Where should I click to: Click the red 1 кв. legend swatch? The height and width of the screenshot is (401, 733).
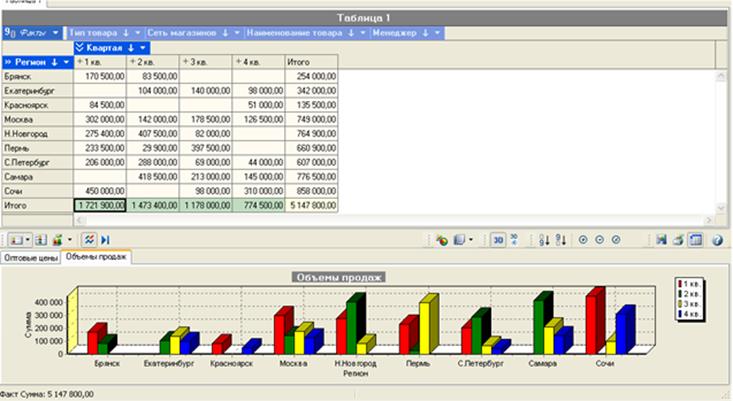point(681,284)
